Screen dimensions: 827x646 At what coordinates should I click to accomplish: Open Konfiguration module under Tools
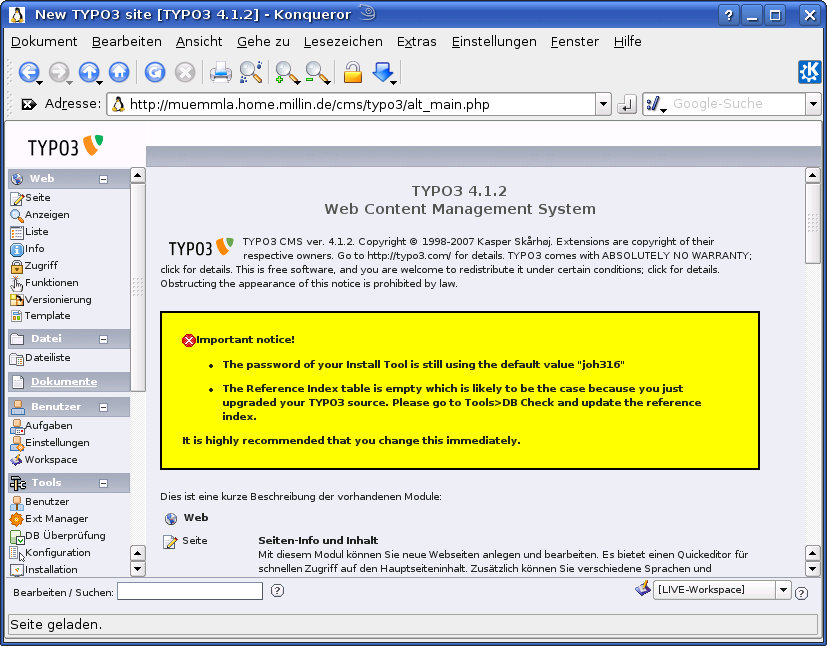coord(50,553)
